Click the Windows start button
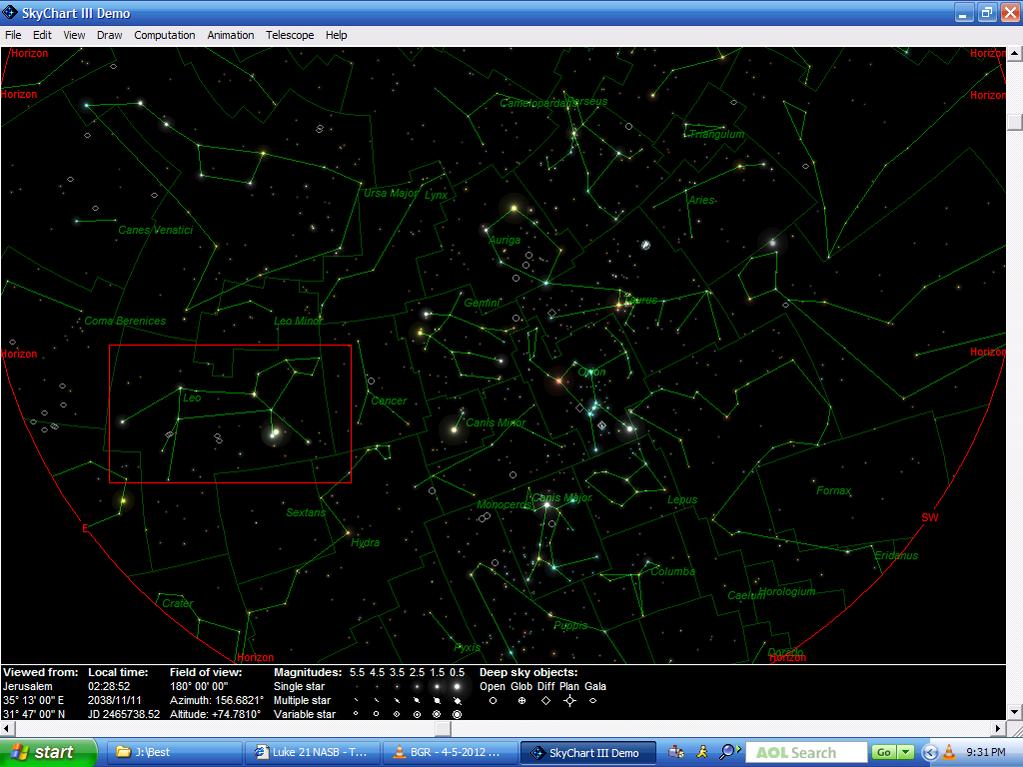The height and width of the screenshot is (767, 1023). coord(48,752)
